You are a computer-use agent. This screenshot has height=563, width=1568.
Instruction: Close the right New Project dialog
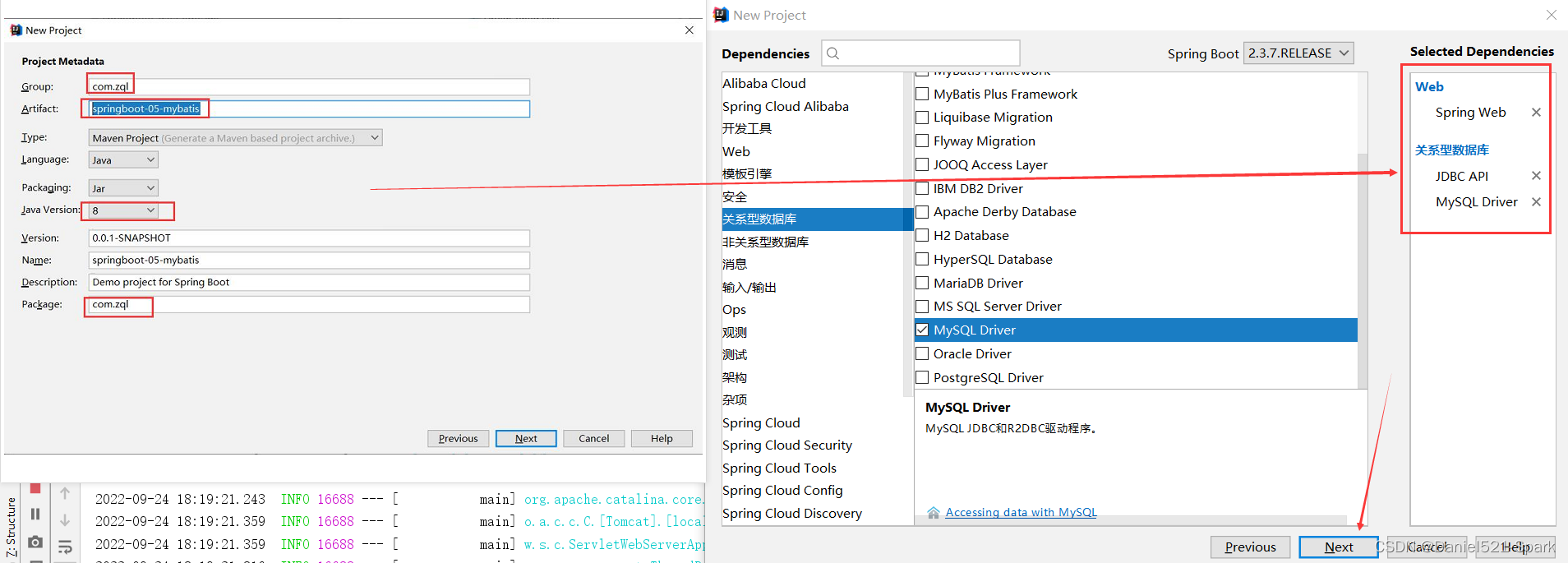(x=1552, y=15)
